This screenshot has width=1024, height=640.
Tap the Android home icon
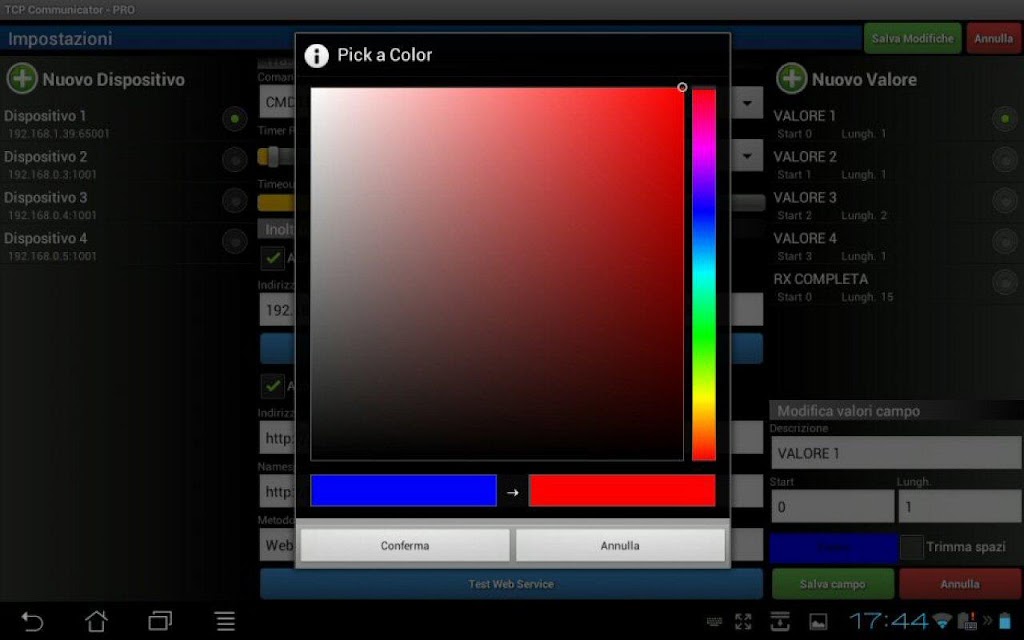[96, 620]
